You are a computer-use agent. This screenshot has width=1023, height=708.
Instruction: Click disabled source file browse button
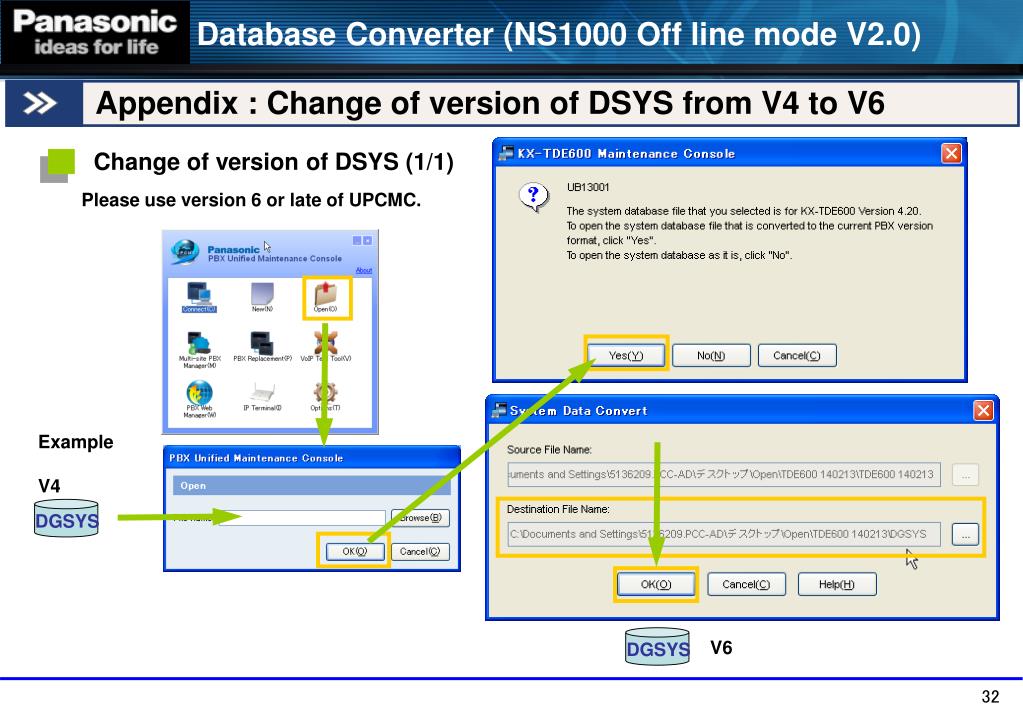click(965, 474)
